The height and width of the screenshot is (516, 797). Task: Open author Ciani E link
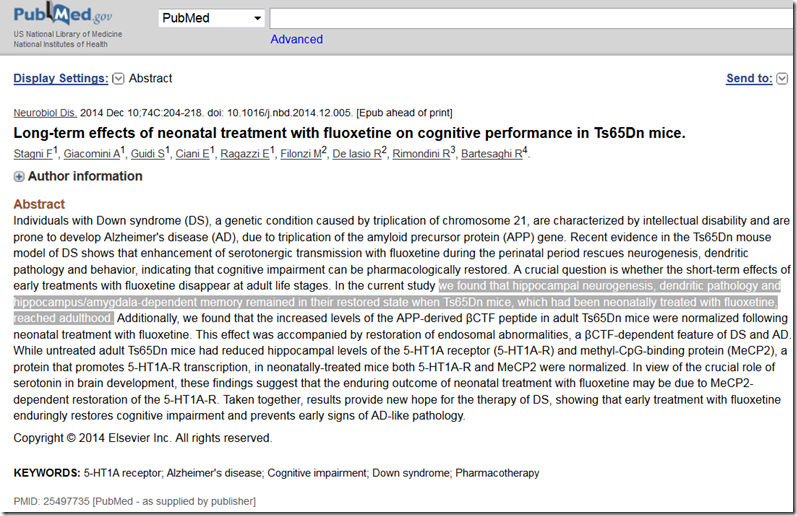point(192,154)
